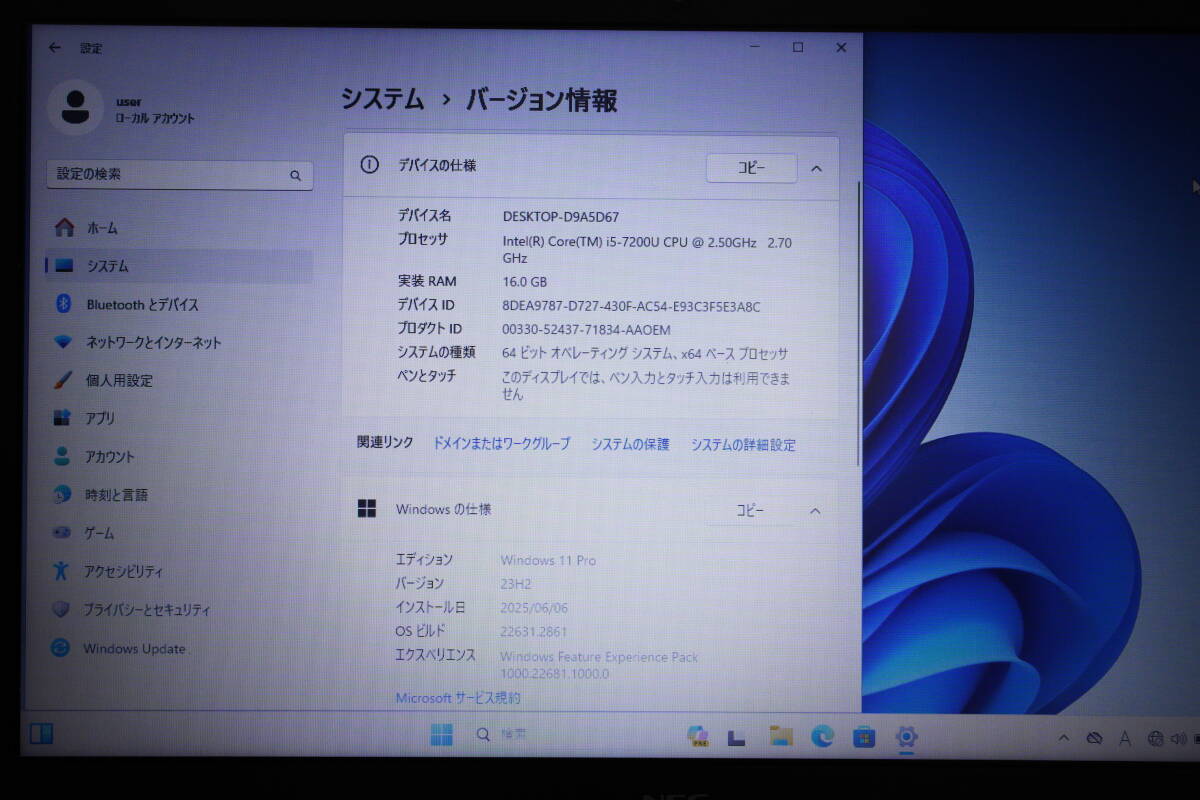Copy the Windows の仕様 details

click(750, 511)
